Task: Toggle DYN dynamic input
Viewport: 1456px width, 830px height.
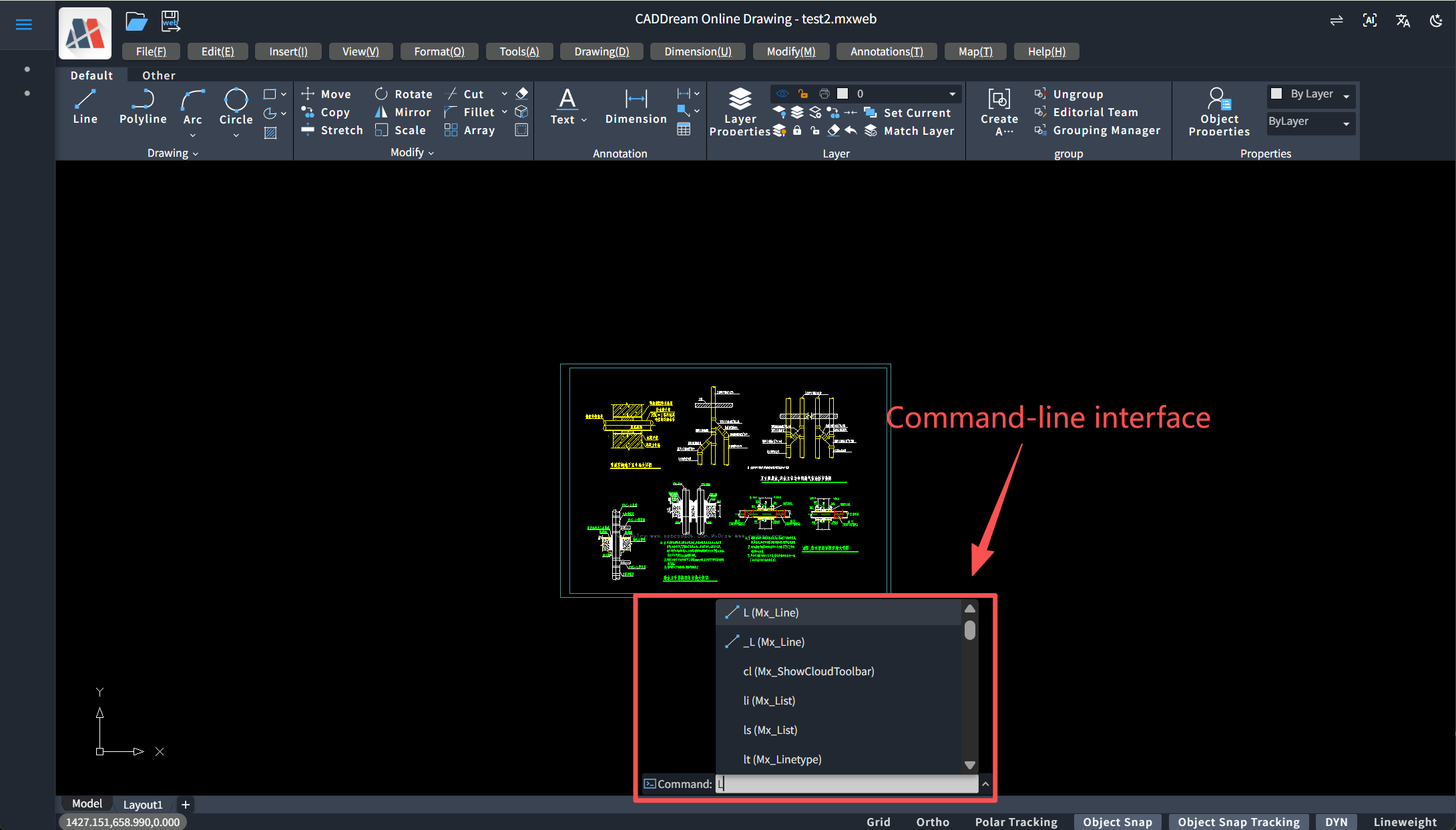Action: (x=1337, y=822)
